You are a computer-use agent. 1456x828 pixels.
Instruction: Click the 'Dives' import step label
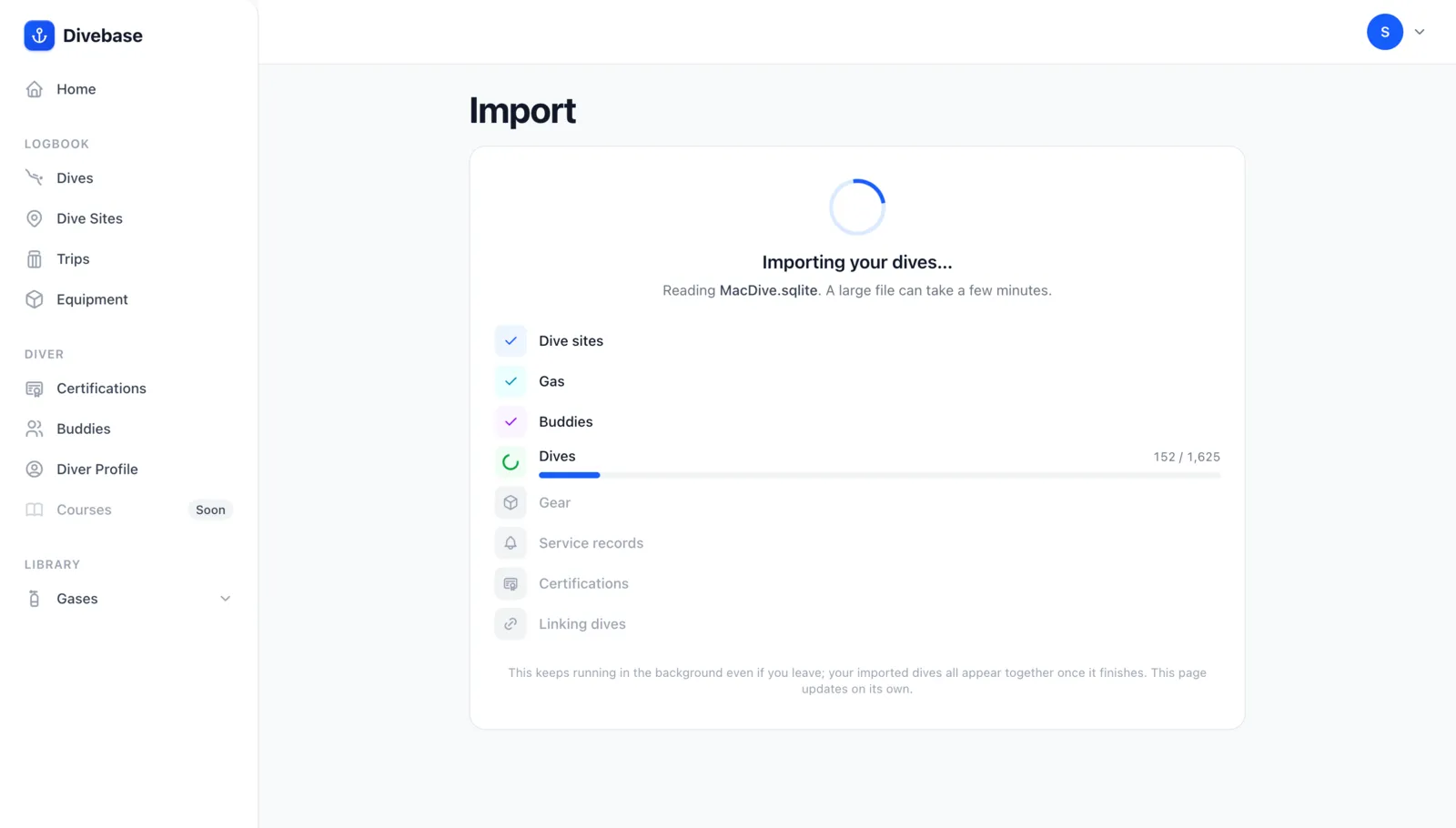(x=557, y=456)
